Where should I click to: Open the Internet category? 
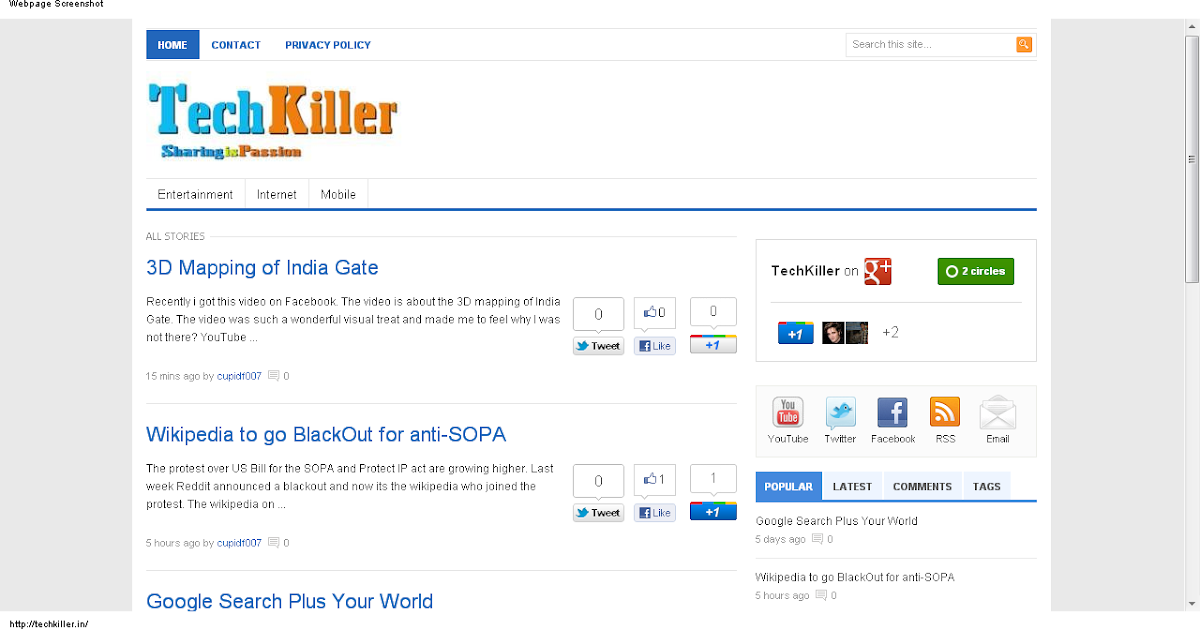pyautogui.click(x=277, y=194)
